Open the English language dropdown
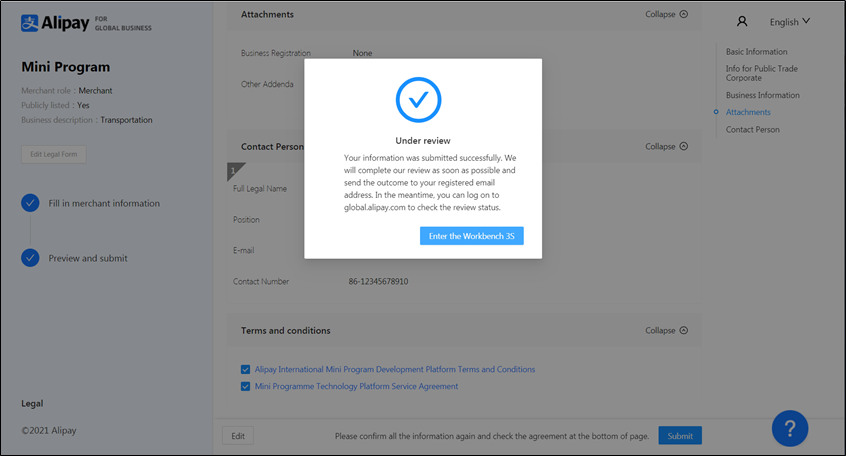 tap(790, 21)
